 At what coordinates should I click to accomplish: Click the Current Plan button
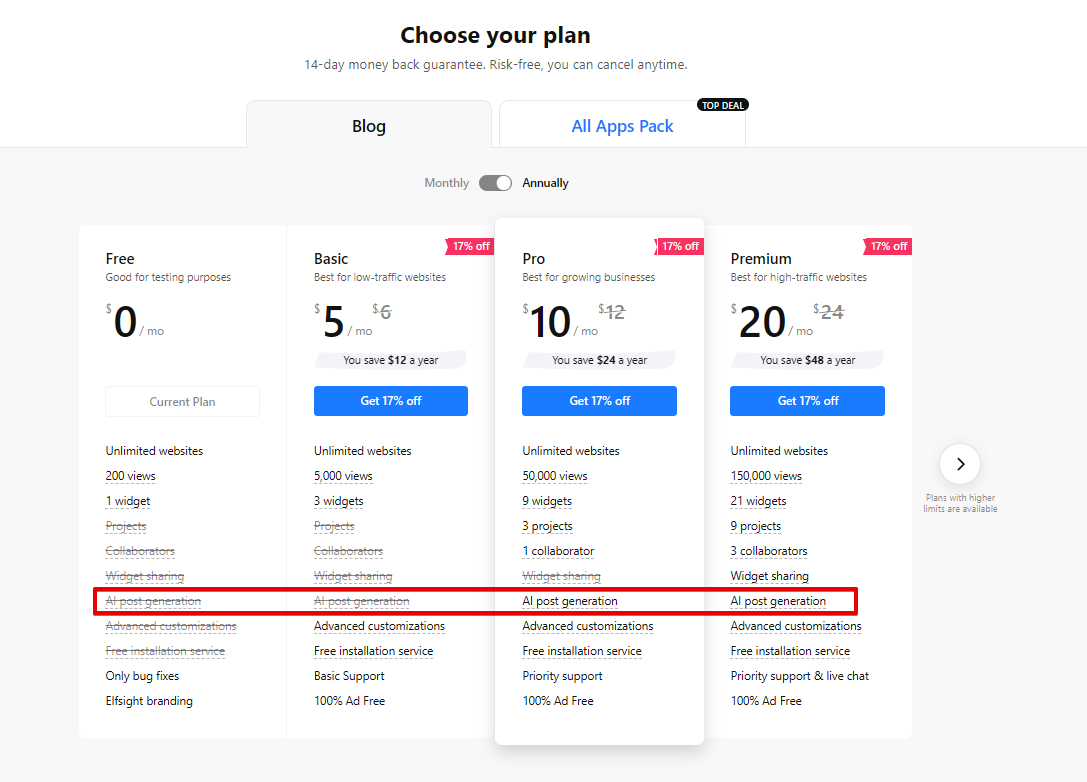pyautogui.click(x=182, y=402)
